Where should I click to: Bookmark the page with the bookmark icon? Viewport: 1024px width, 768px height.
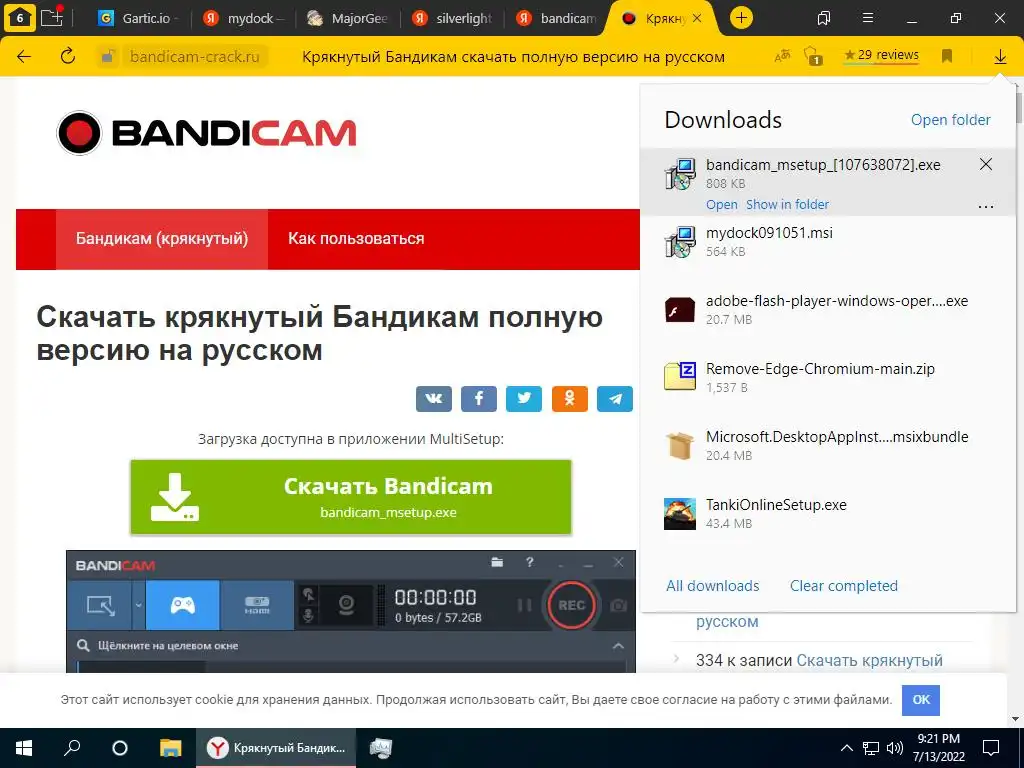tap(947, 56)
